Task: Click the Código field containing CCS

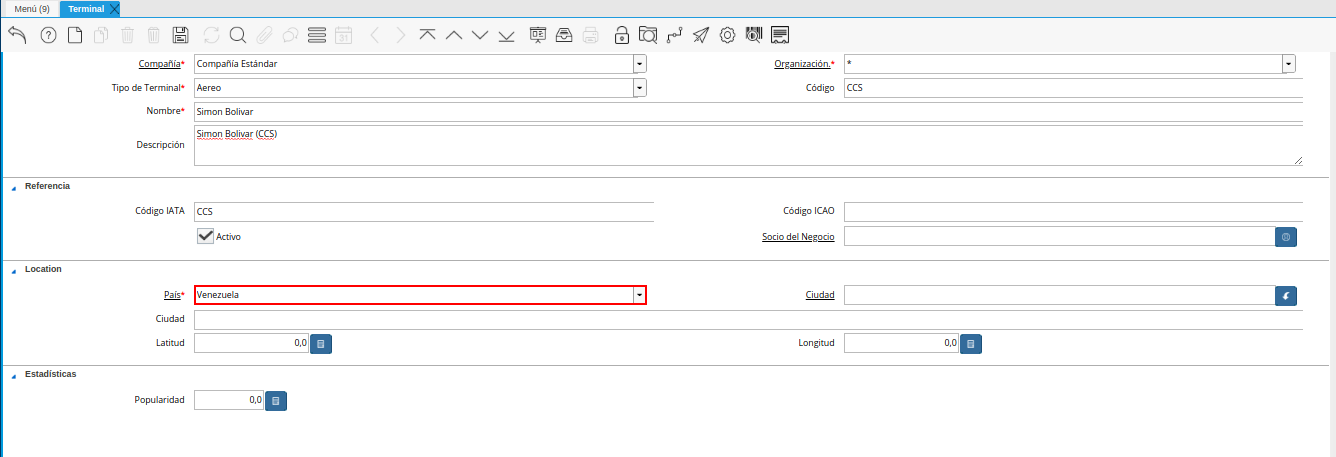Action: (1073, 87)
